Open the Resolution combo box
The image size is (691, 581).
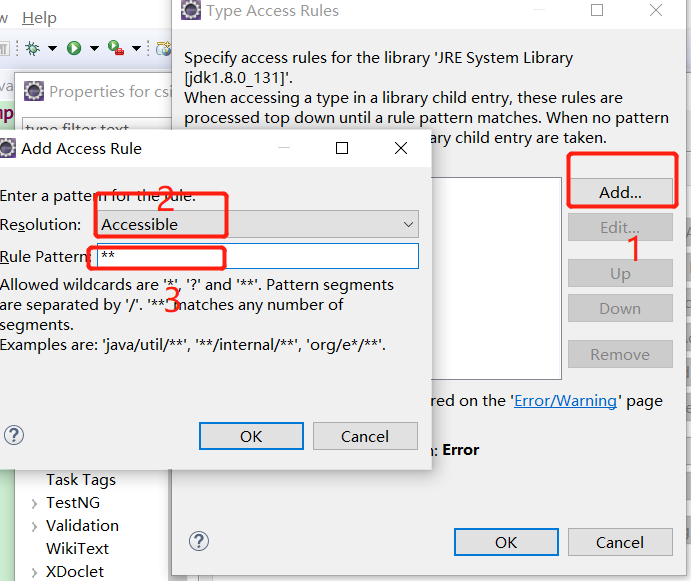[258, 224]
